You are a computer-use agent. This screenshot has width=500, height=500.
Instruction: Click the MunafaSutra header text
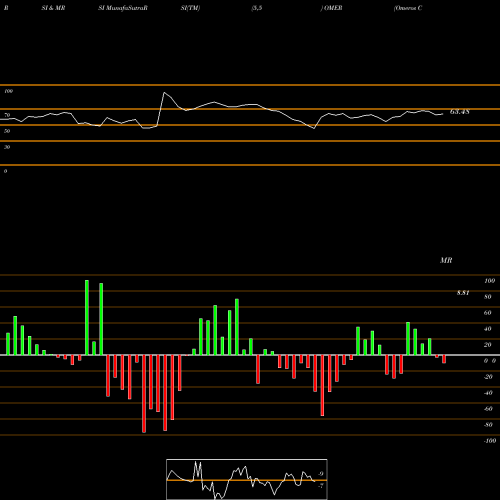126,8
